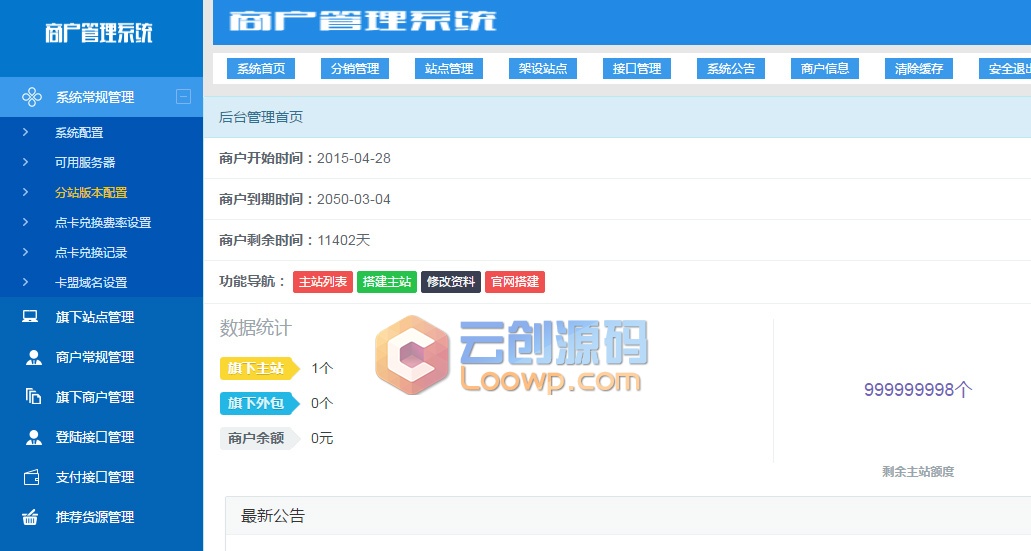Click 安全退出 to log out
1031x551 pixels.
[1005, 68]
